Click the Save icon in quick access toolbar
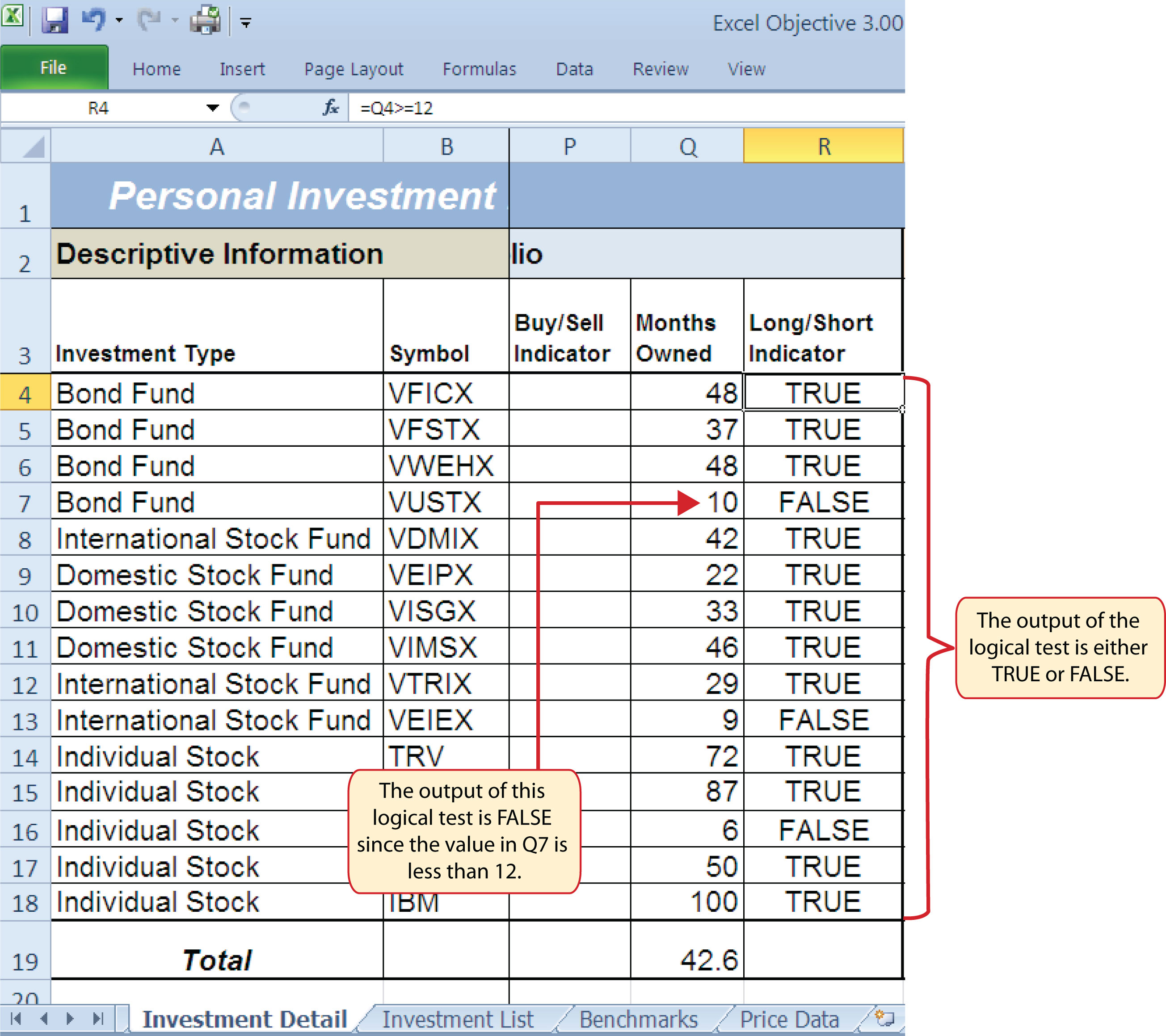The image size is (1166, 1036). coord(54,21)
